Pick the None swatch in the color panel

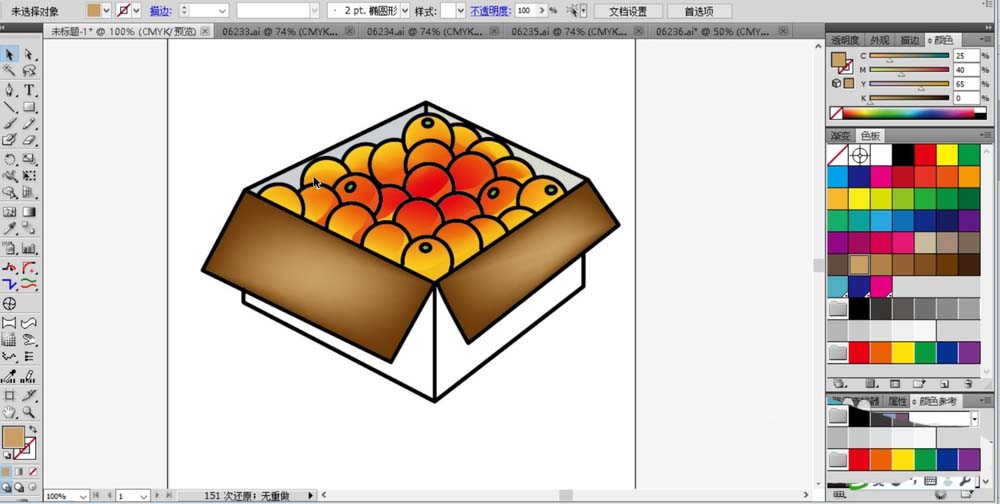click(x=837, y=155)
